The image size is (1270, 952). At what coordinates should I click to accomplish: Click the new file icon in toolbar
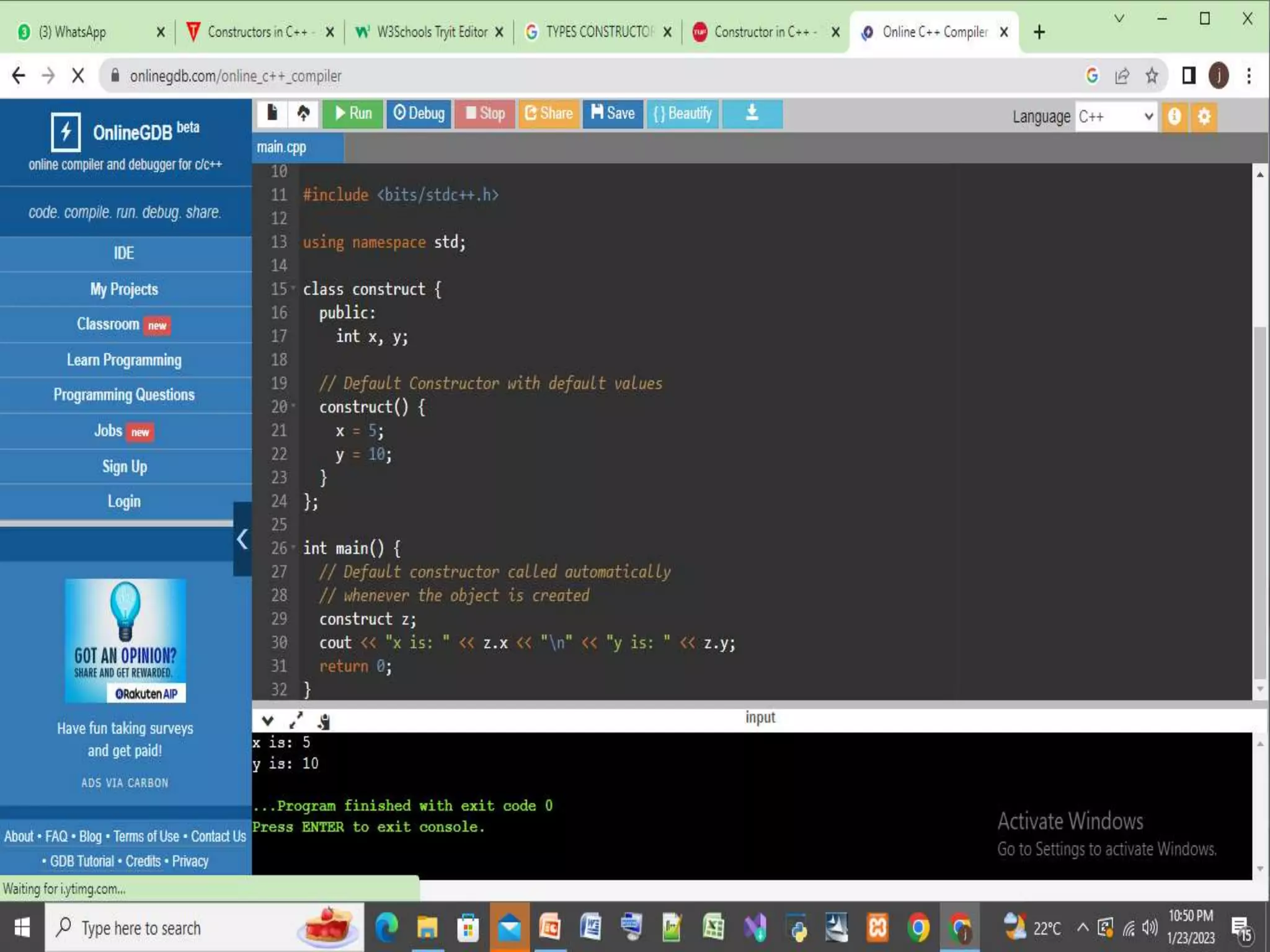[272, 113]
